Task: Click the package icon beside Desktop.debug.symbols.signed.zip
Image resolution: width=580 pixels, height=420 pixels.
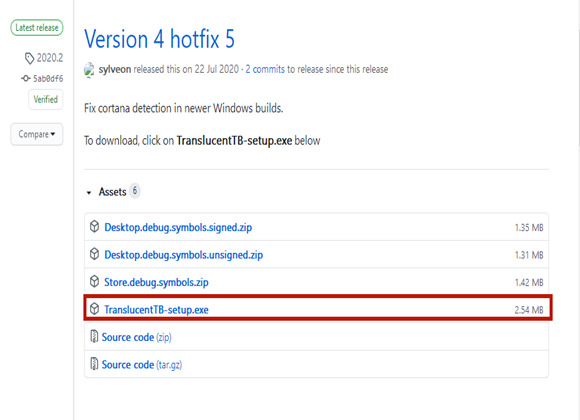Action: 94,226
